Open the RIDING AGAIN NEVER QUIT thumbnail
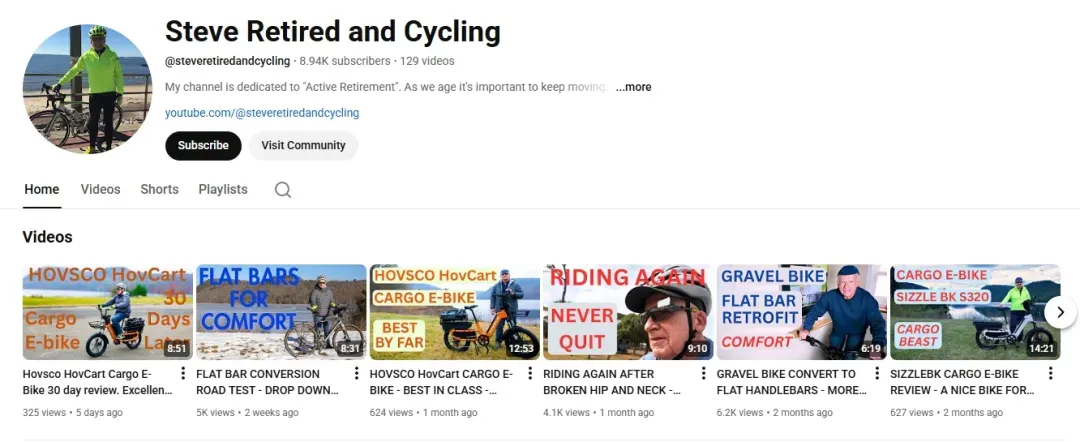 pos(628,312)
